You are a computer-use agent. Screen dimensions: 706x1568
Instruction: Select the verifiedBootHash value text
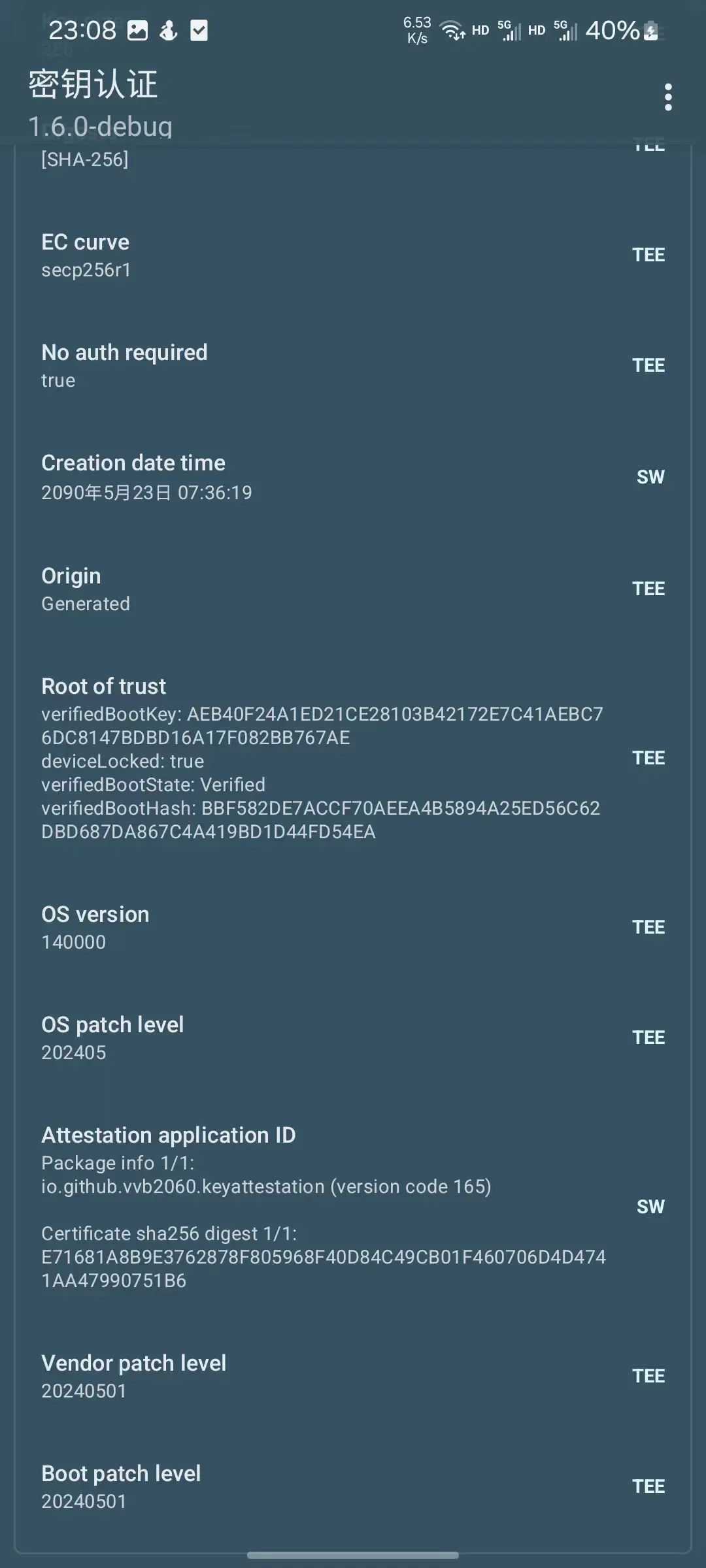pyautogui.click(x=320, y=820)
